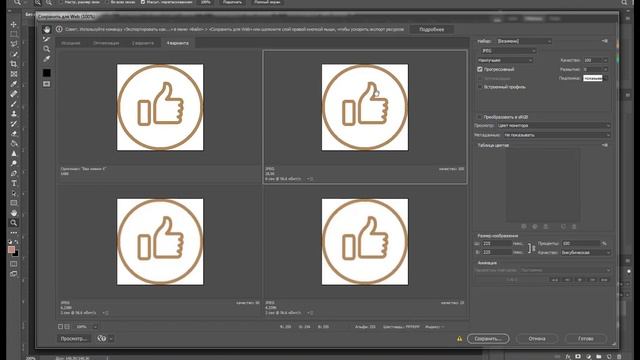Open the Размытие value slider arrow
Screen dimensions: 640x360
(605, 69)
